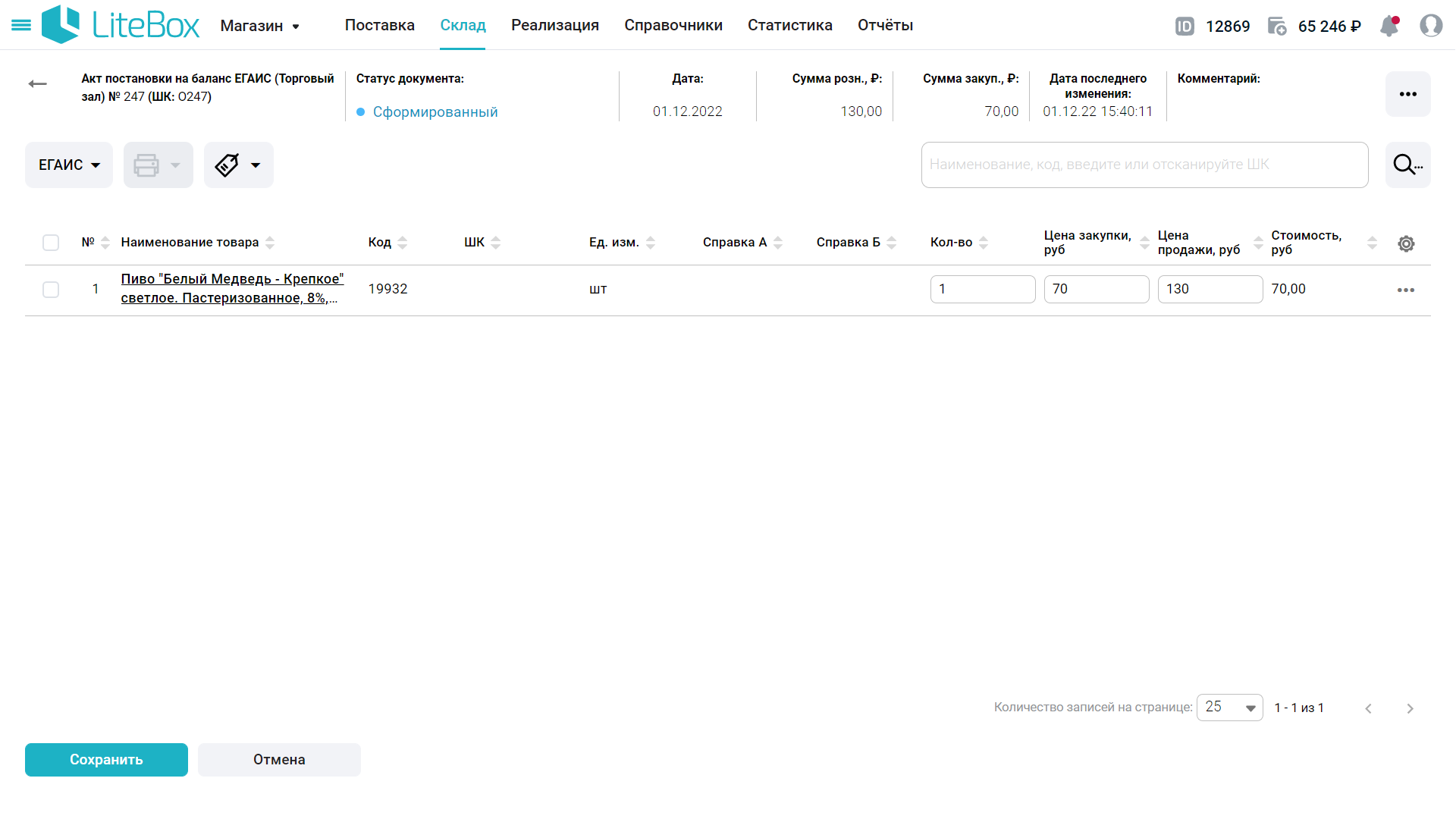The height and width of the screenshot is (819, 1456).
Task: Go to previous page arrow
Action: pyautogui.click(x=1369, y=708)
